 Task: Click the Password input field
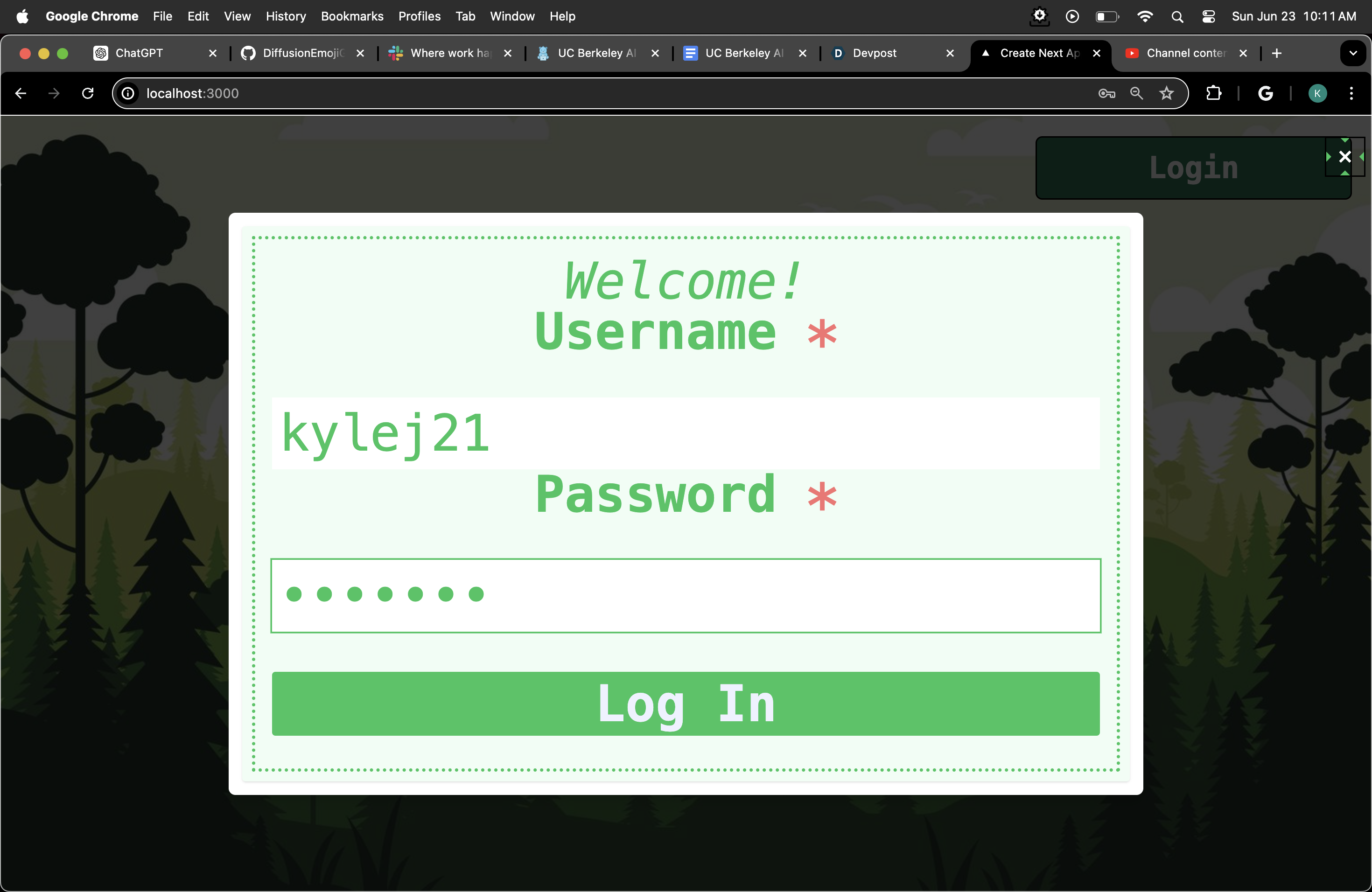pos(686,595)
